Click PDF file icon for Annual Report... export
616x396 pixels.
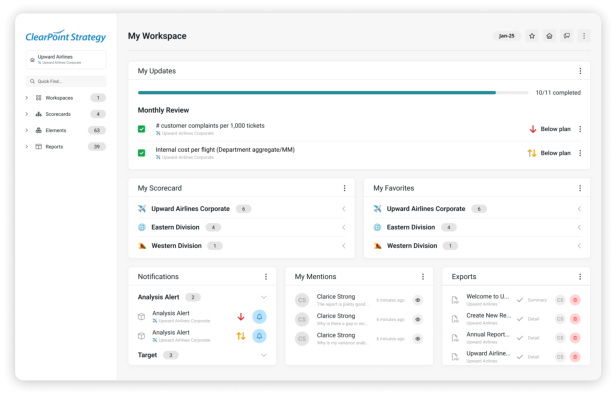coord(455,338)
